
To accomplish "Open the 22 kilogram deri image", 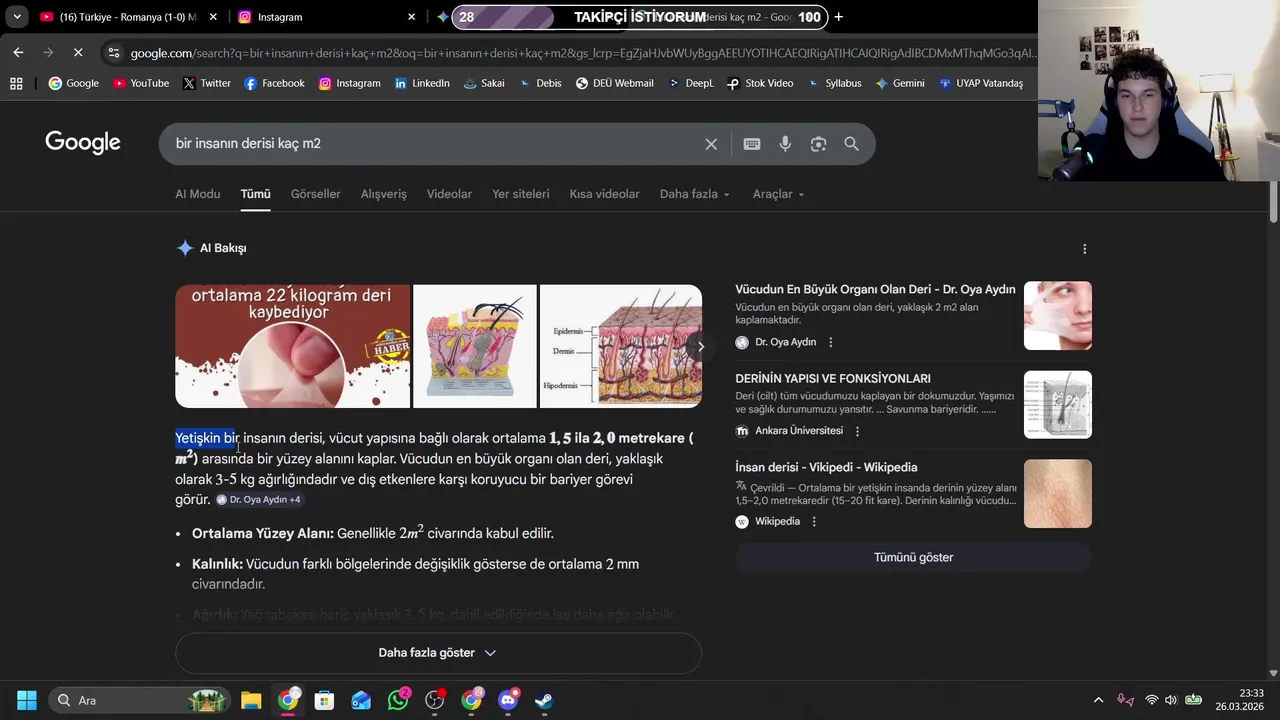I will click(293, 346).
